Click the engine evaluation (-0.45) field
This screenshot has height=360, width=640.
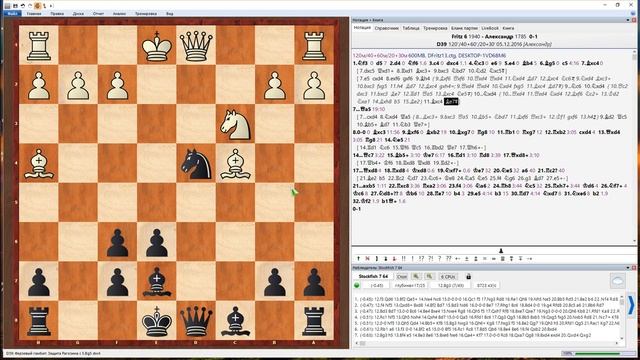(376, 285)
